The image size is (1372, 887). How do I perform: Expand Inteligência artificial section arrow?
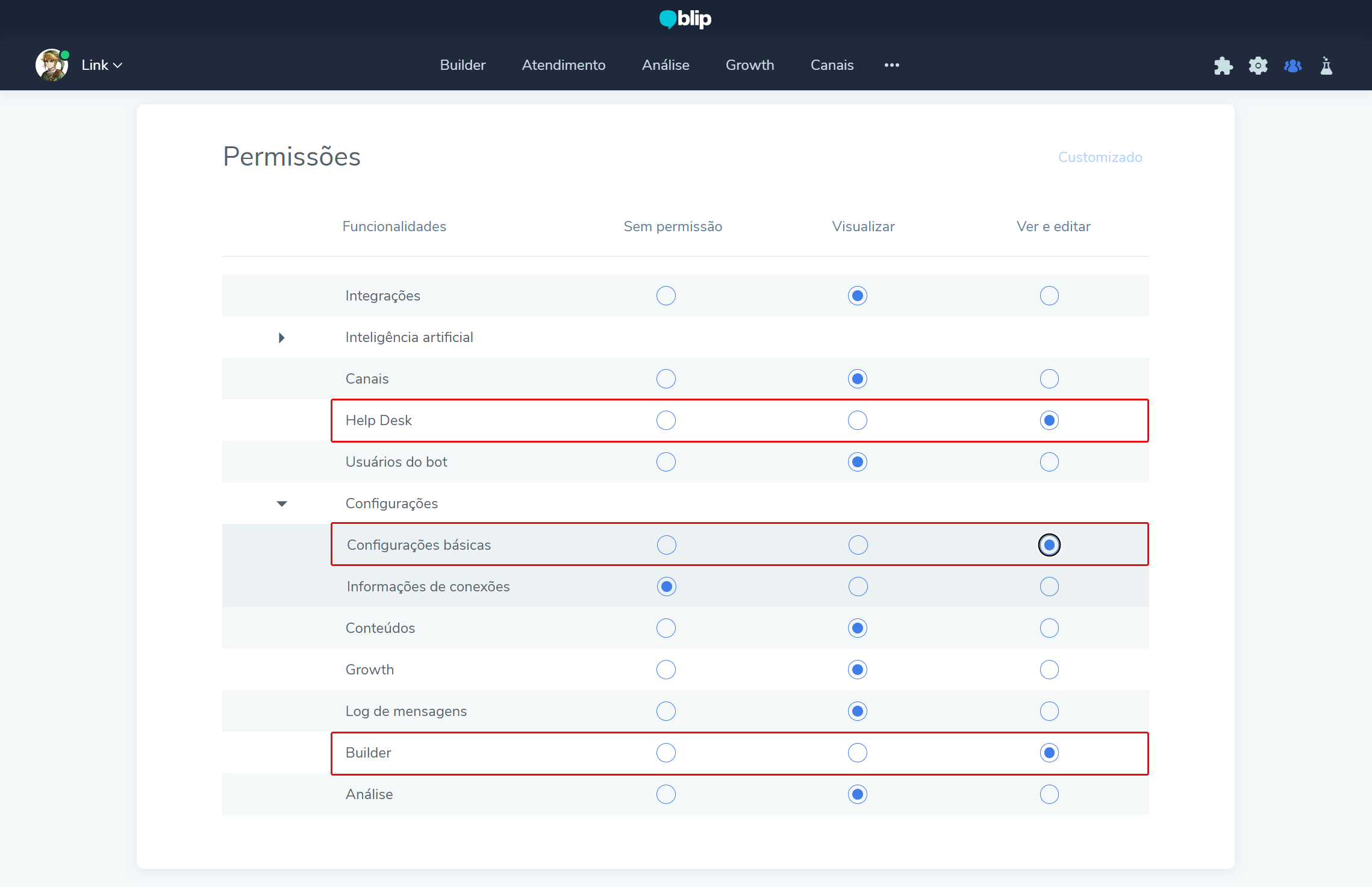pos(281,338)
